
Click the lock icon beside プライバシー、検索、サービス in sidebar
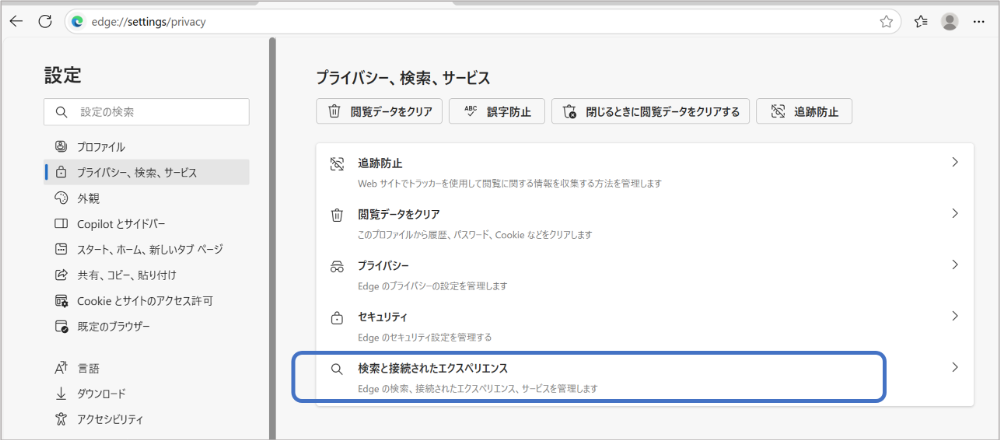tap(61, 172)
